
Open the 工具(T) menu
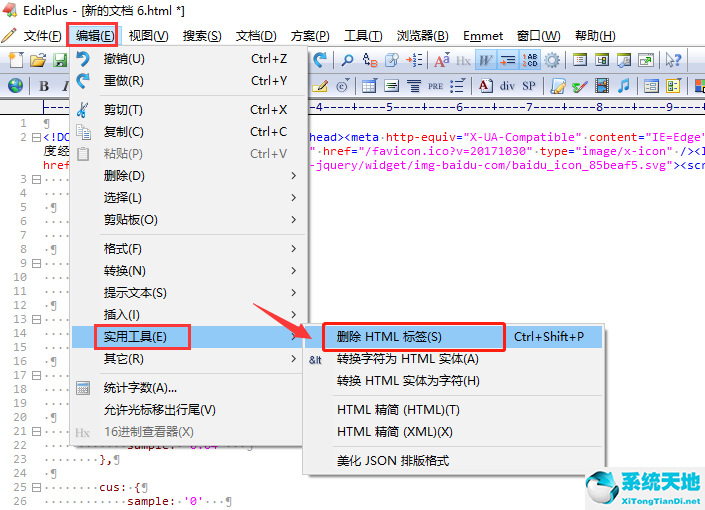point(363,36)
